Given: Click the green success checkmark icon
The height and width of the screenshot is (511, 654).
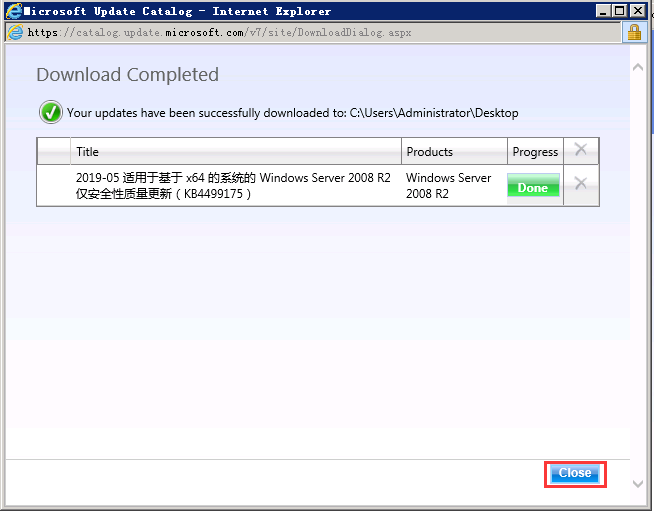Looking at the screenshot, I should 50,113.
